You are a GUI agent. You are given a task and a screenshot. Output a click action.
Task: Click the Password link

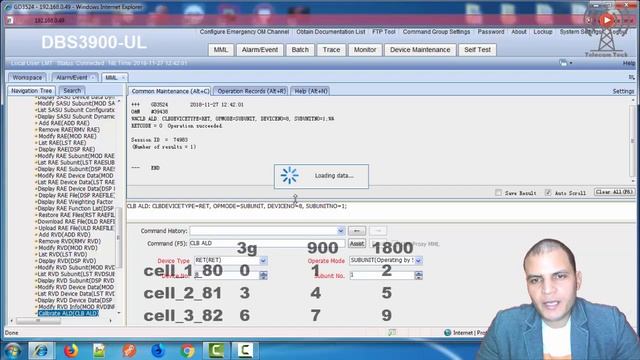tap(491, 32)
